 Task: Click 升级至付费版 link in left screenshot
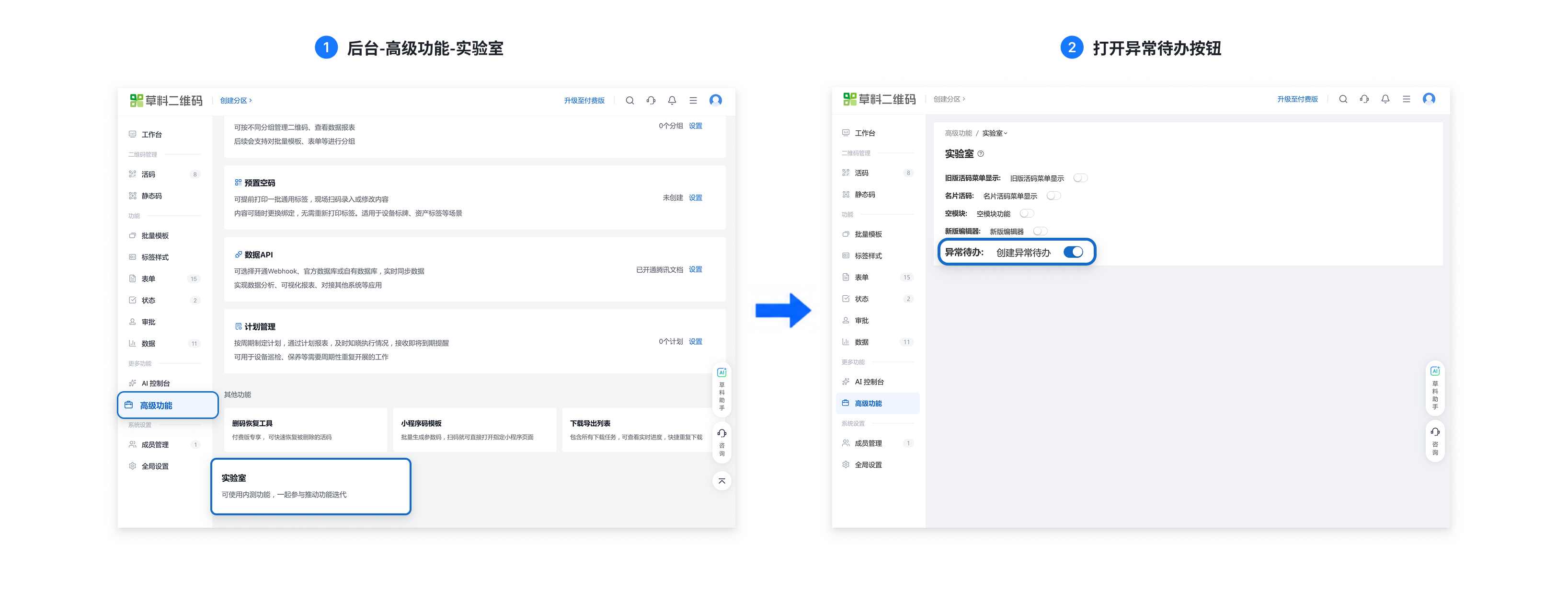tap(584, 101)
